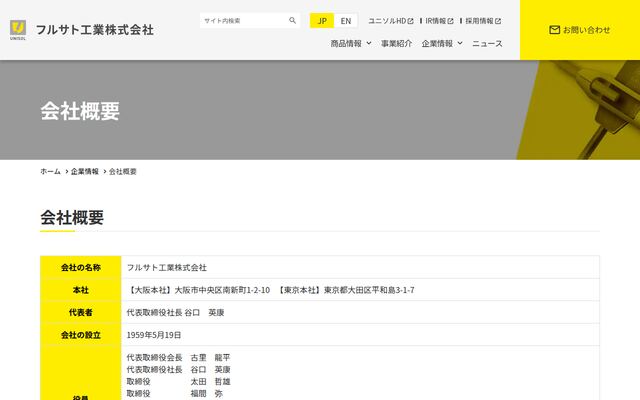Open the ニュース menu item
Screen dimensions: 640x400
[x=487, y=43]
